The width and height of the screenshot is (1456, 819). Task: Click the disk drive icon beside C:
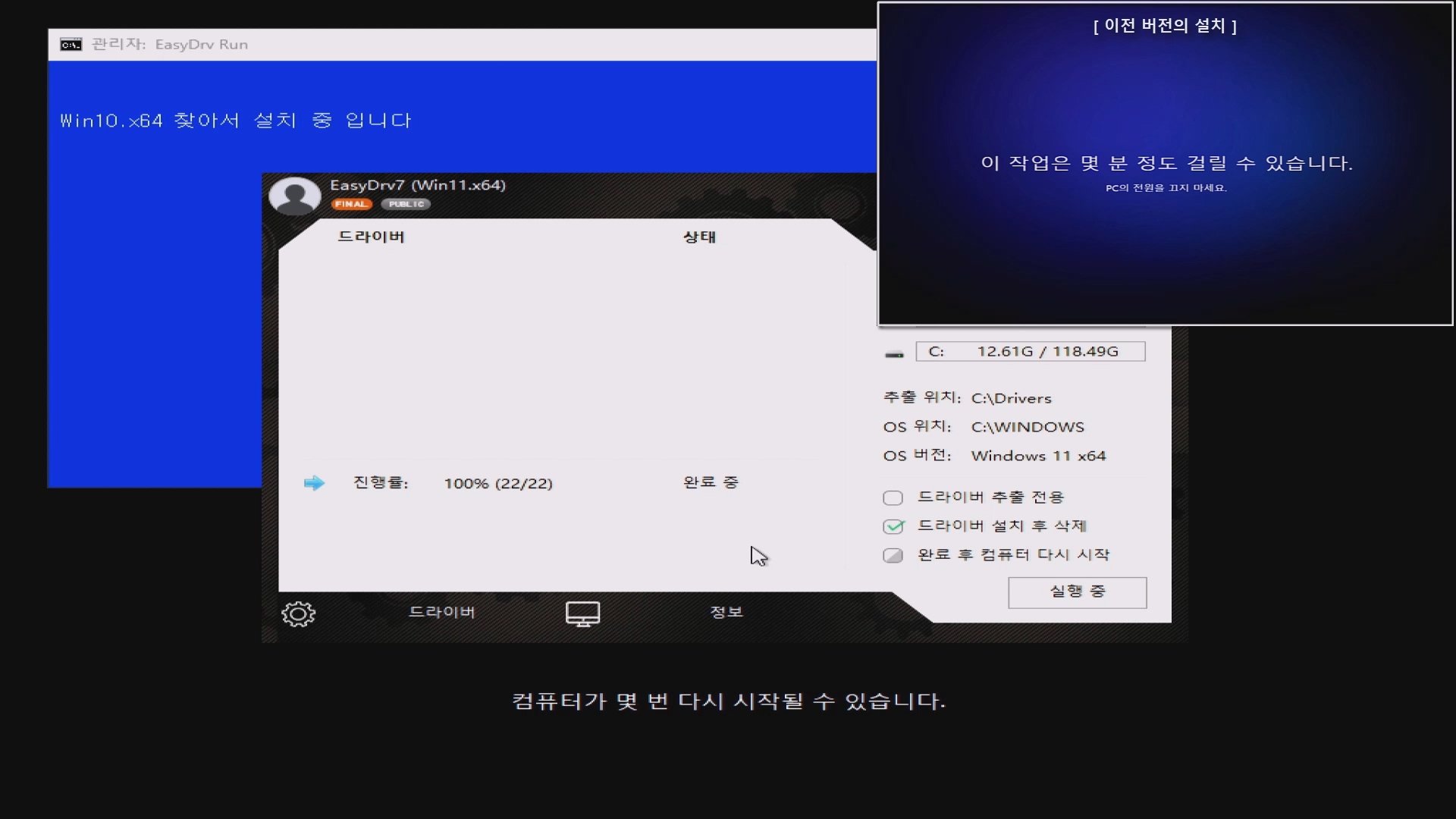[894, 353]
